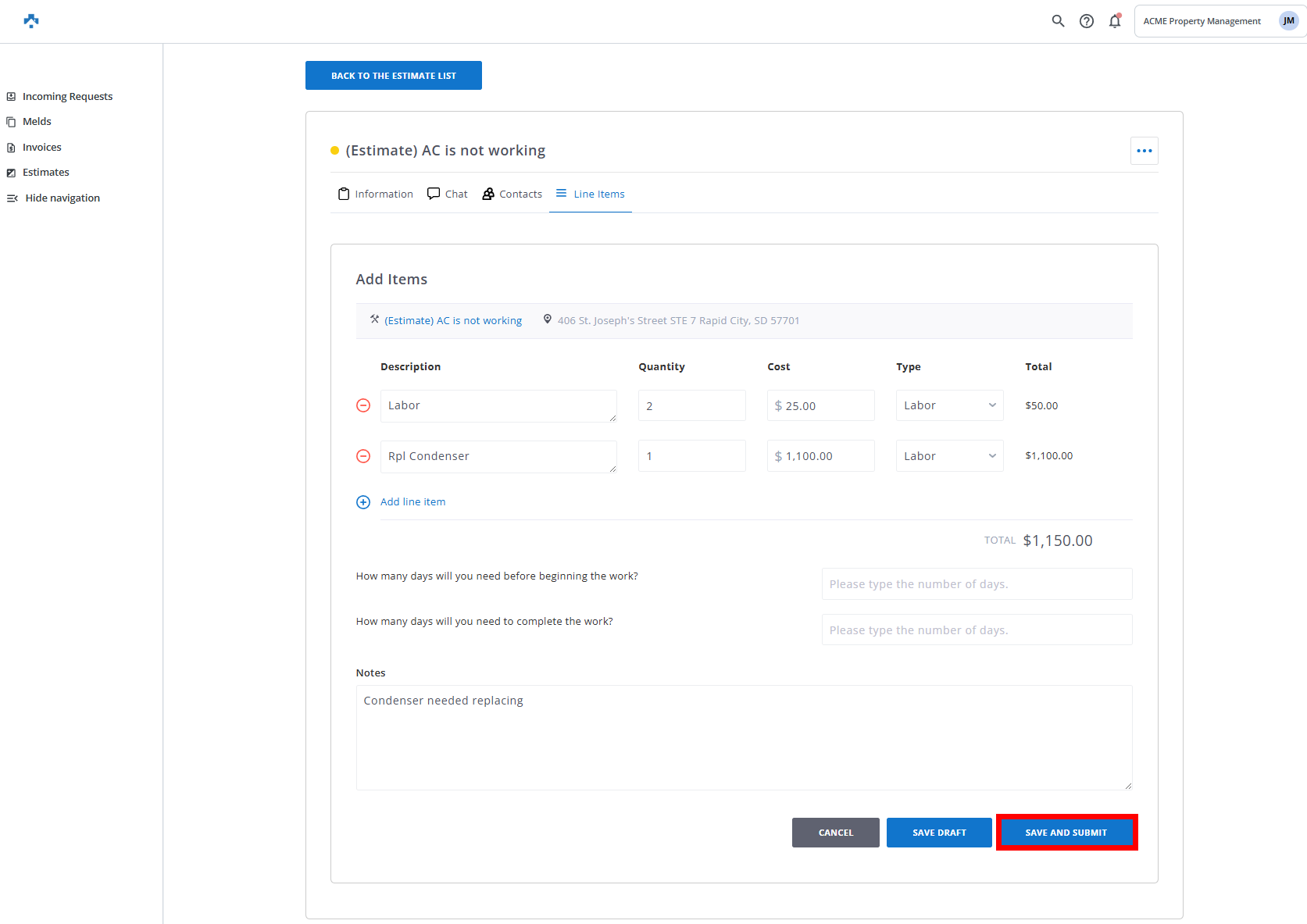Click the plus icon to add line item
Image resolution: width=1307 pixels, height=924 pixels.
363,502
